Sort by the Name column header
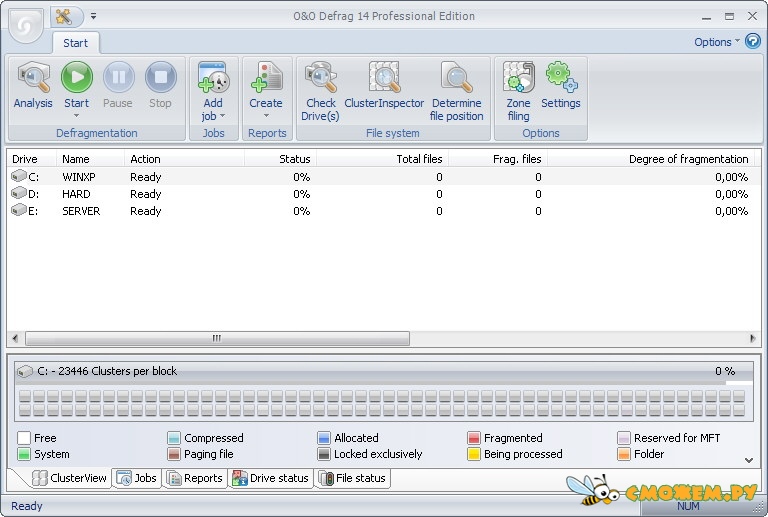Image resolution: width=768 pixels, height=517 pixels. coord(90,159)
